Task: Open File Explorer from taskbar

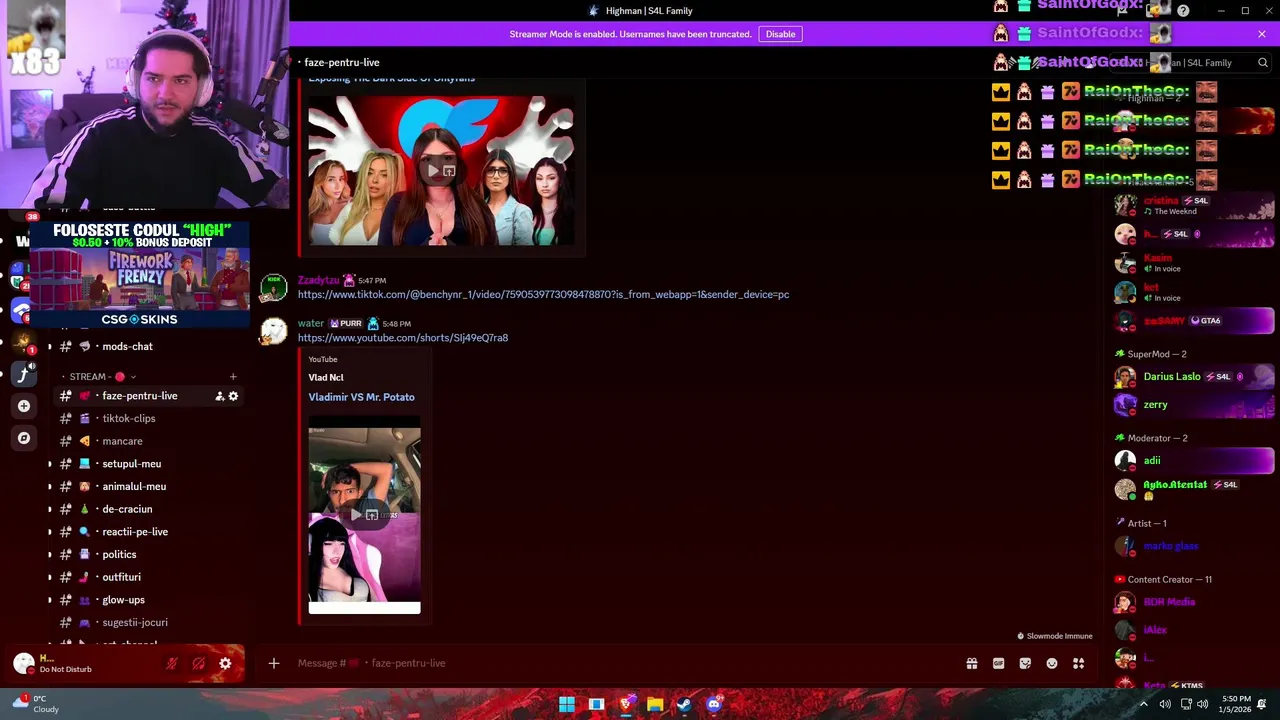Action: coord(655,704)
